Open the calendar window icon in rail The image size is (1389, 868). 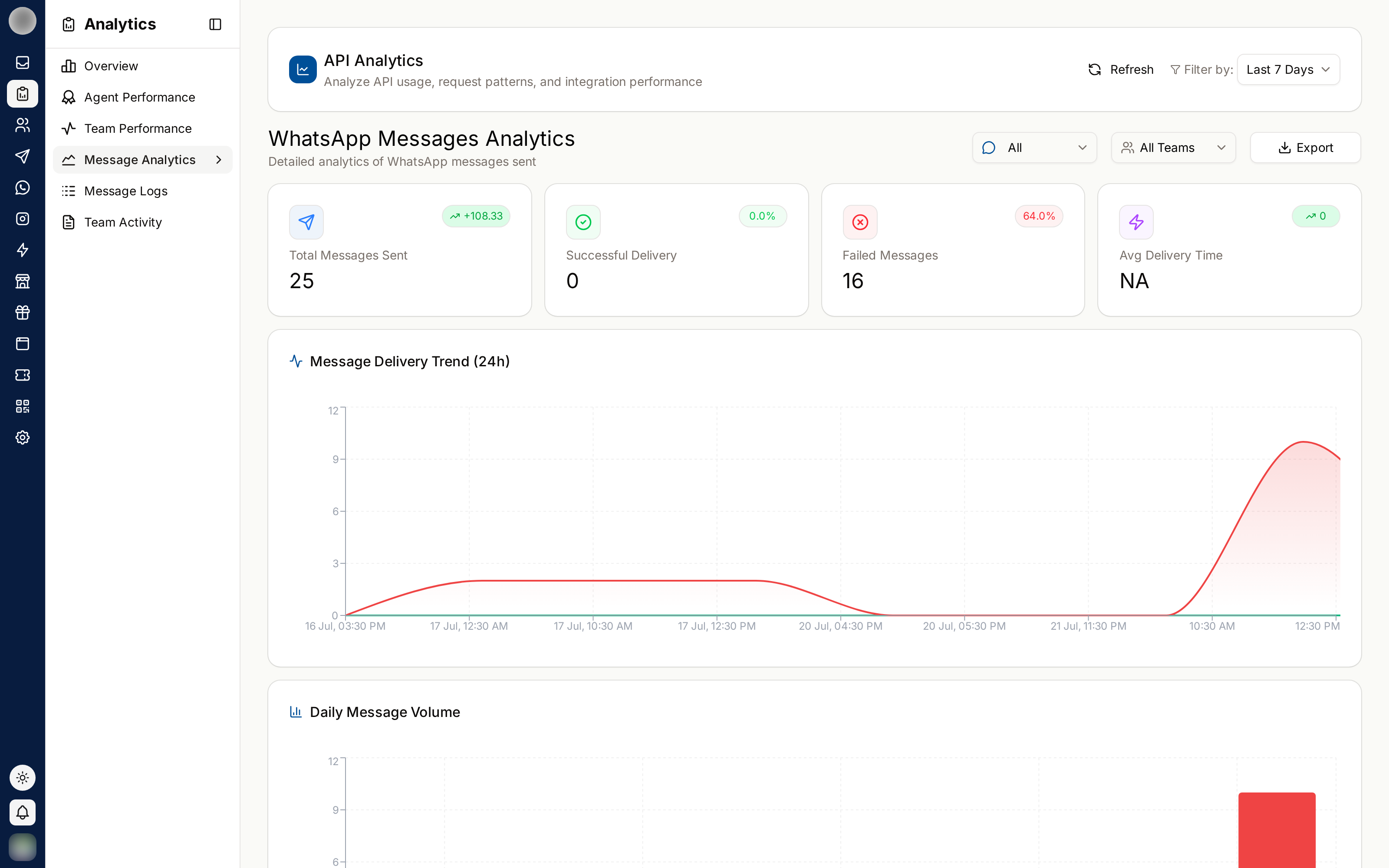[23, 344]
